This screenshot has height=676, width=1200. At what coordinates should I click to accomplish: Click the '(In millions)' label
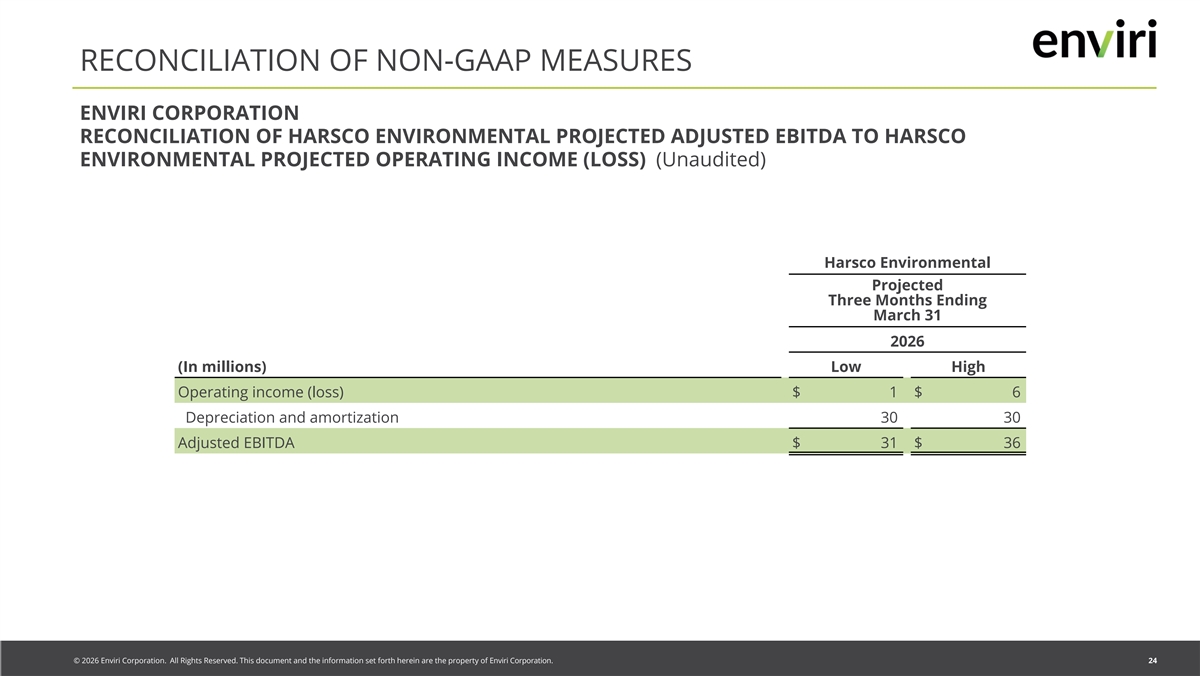tap(222, 366)
